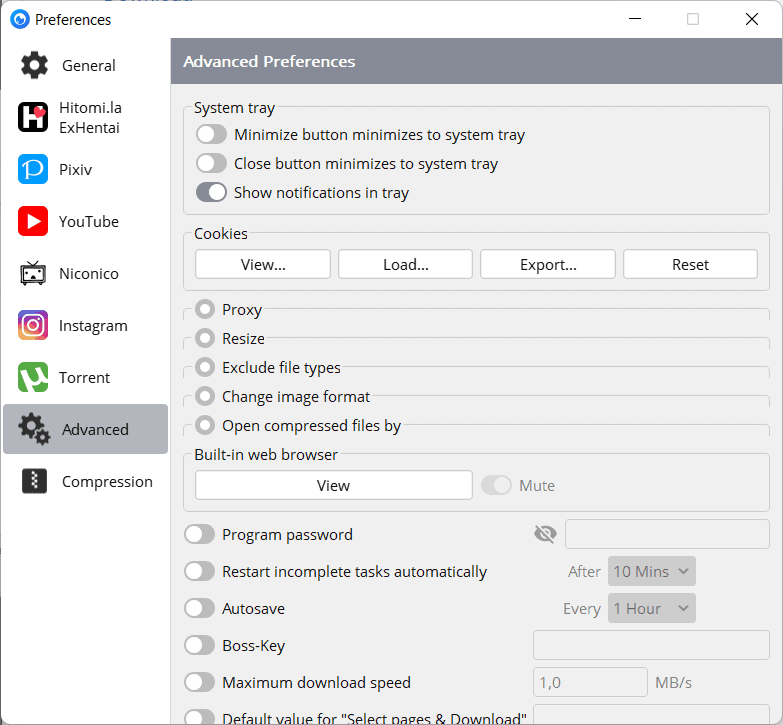Select the YouTube icon in sidebar
The height and width of the screenshot is (725, 783).
point(33,221)
